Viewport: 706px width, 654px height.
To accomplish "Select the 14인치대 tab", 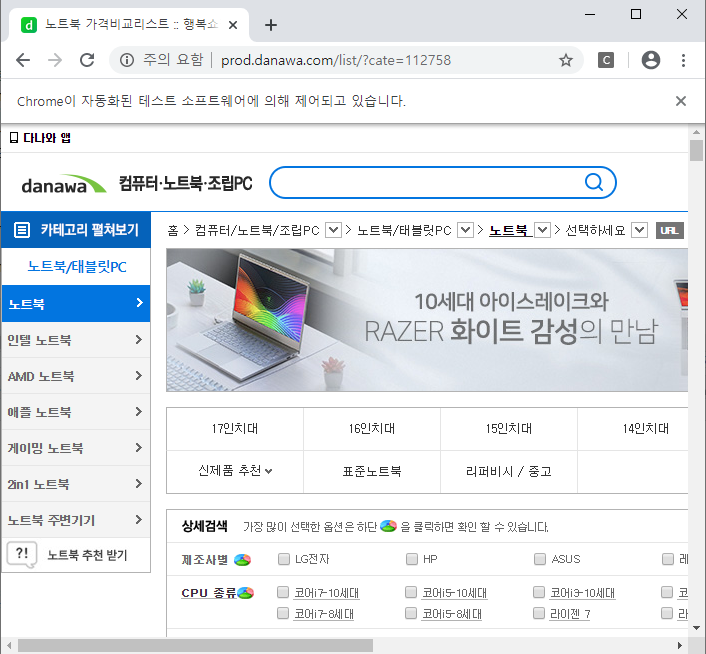I will click(x=633, y=429).
